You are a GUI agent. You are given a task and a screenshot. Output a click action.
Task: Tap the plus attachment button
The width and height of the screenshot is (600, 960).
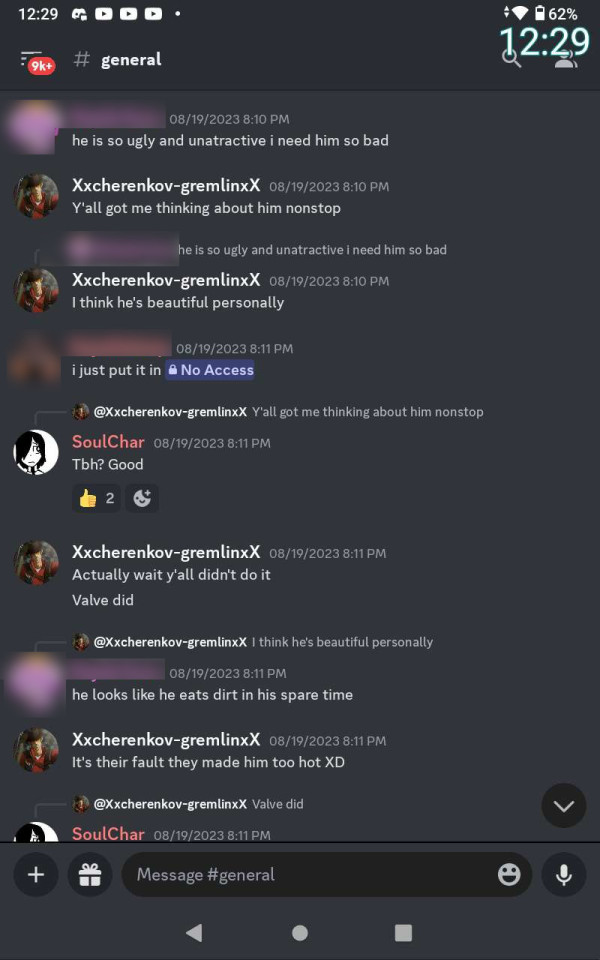coord(36,874)
